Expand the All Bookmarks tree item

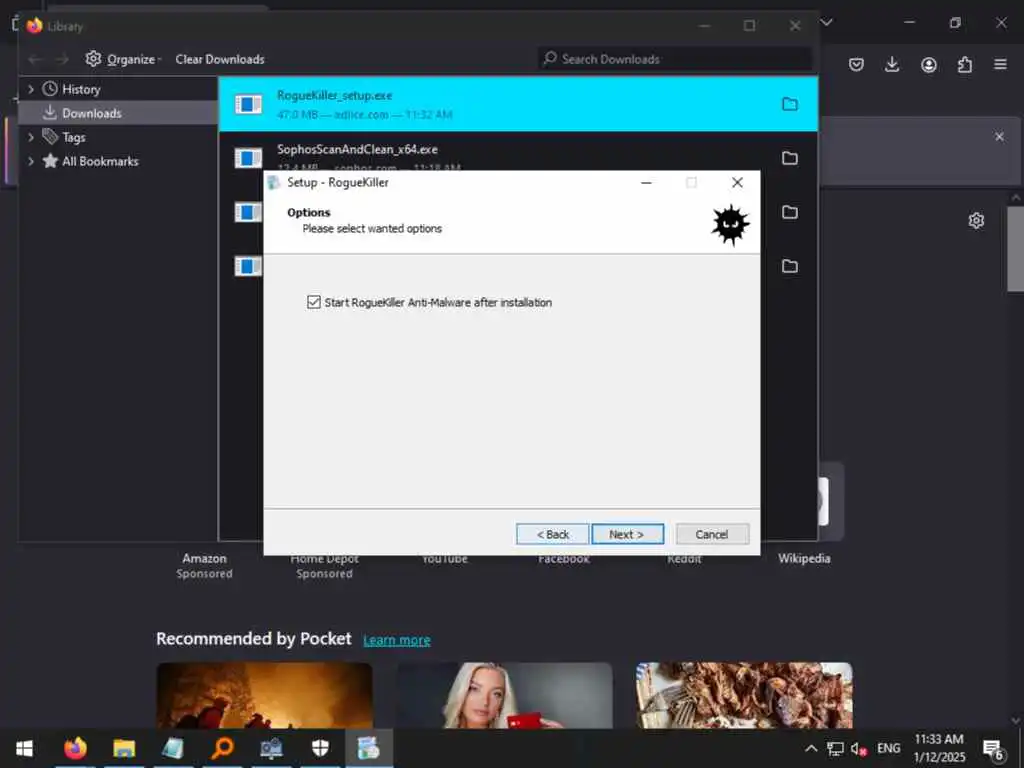click(31, 161)
